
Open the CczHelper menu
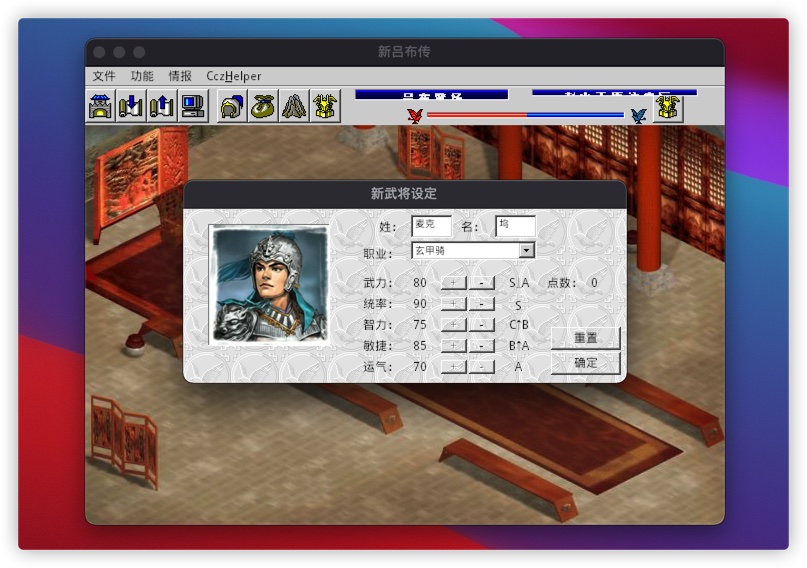coord(234,76)
